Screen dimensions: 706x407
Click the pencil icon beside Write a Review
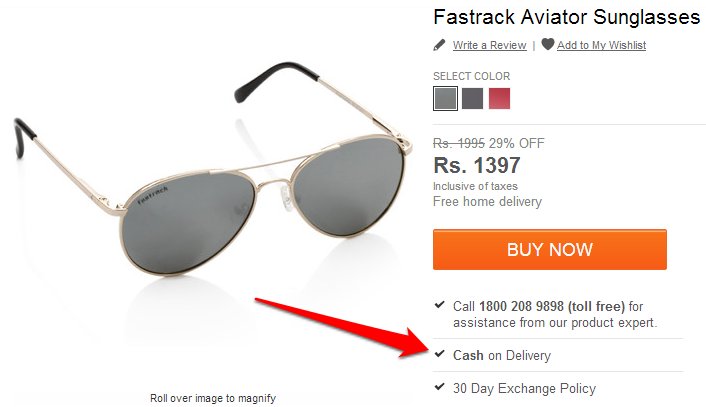tap(439, 45)
